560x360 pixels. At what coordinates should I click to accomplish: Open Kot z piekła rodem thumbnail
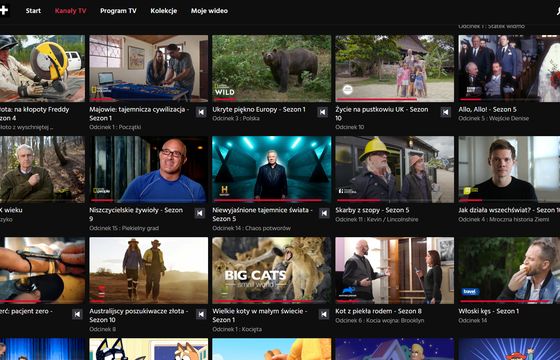395,270
